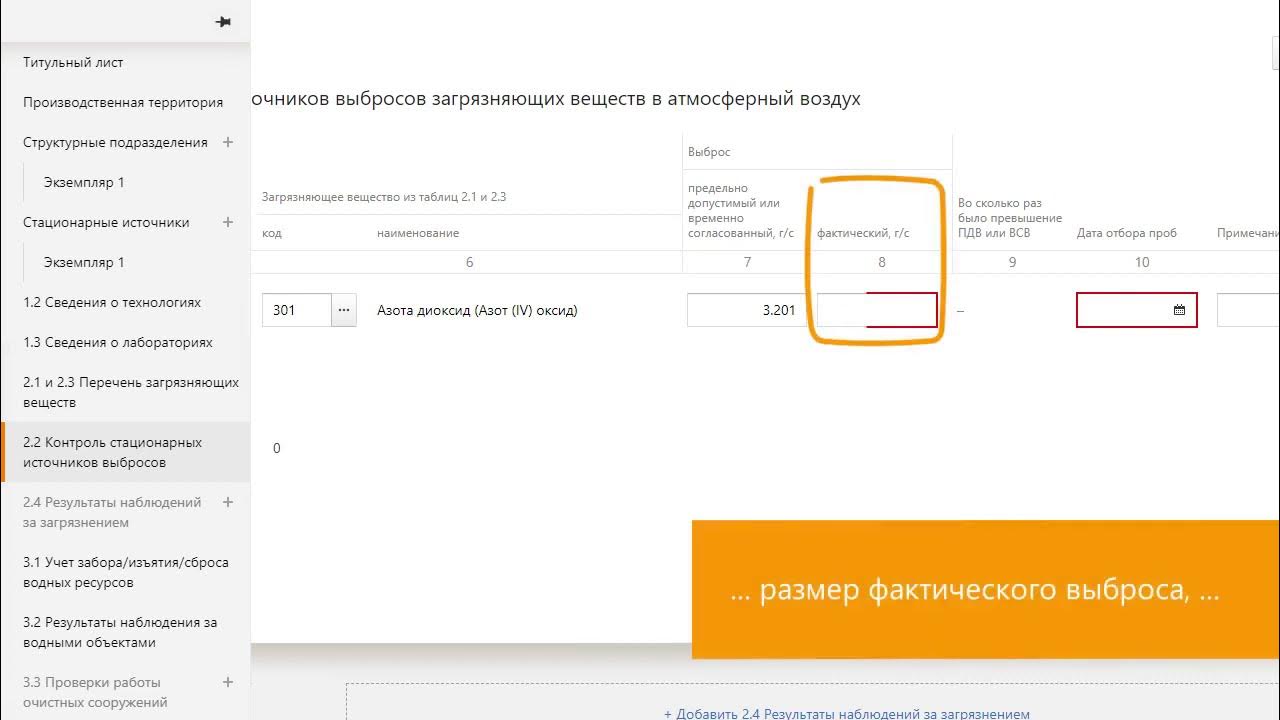Open 3.2 Результаты наблюдения за водными объектами
This screenshot has height=720, width=1280.
click(120, 632)
